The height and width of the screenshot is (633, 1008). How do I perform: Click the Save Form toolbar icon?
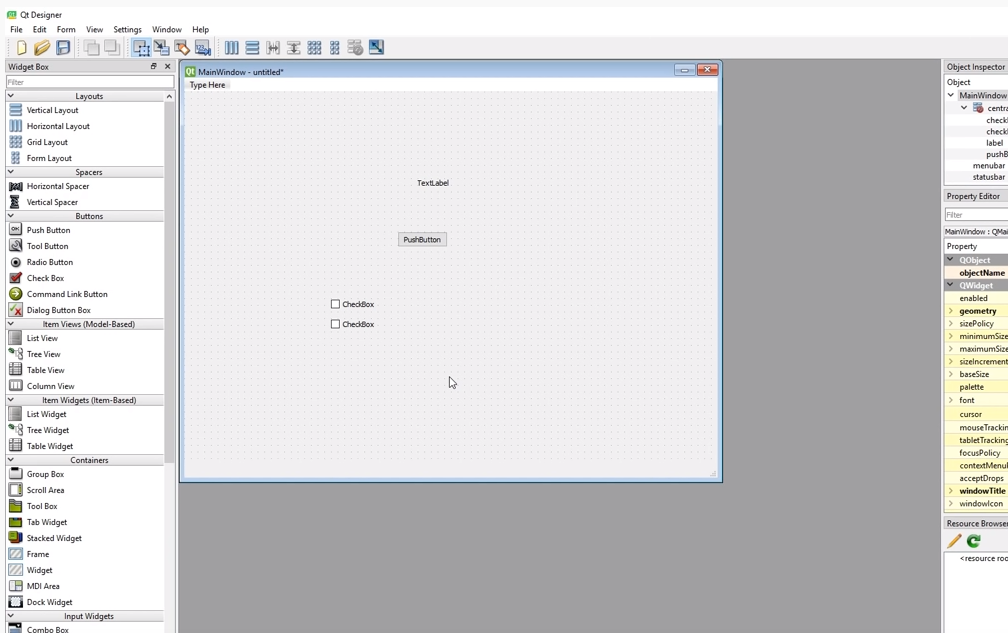pyautogui.click(x=65, y=47)
